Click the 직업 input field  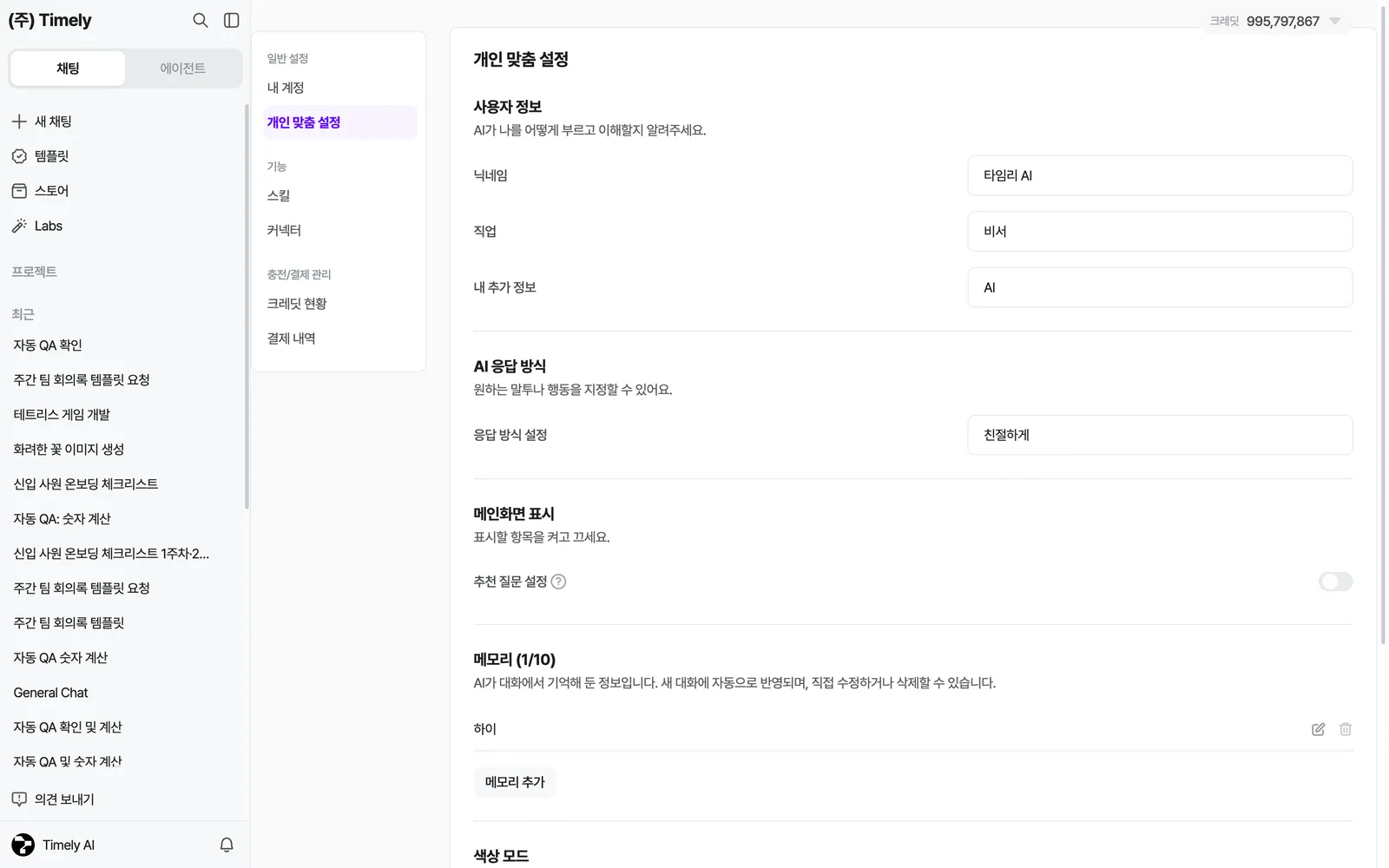[1160, 232]
